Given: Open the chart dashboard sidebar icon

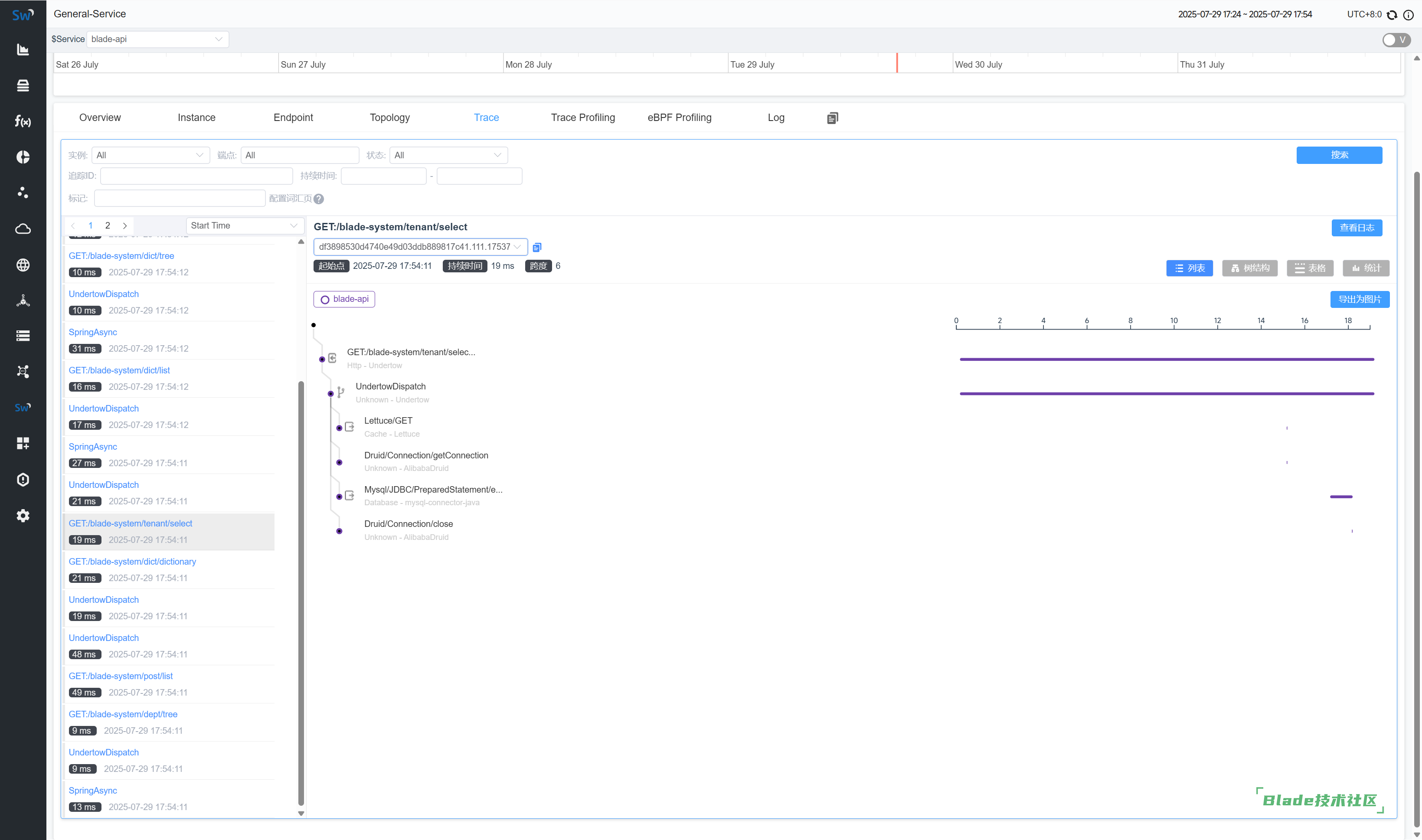Looking at the screenshot, I should [23, 50].
